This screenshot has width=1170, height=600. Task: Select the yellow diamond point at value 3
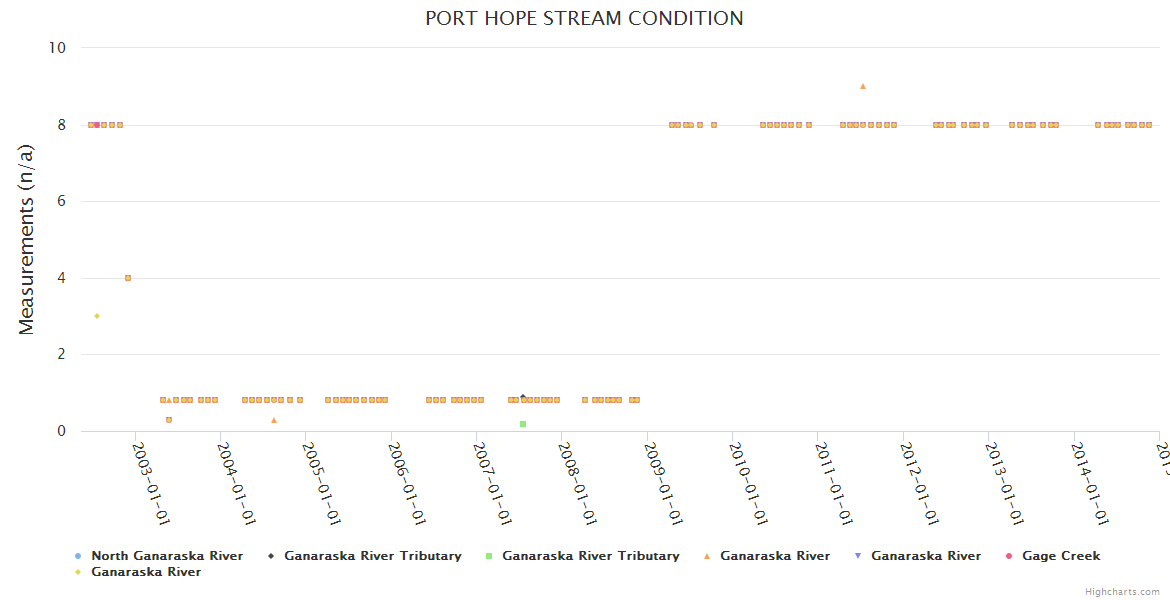click(97, 316)
